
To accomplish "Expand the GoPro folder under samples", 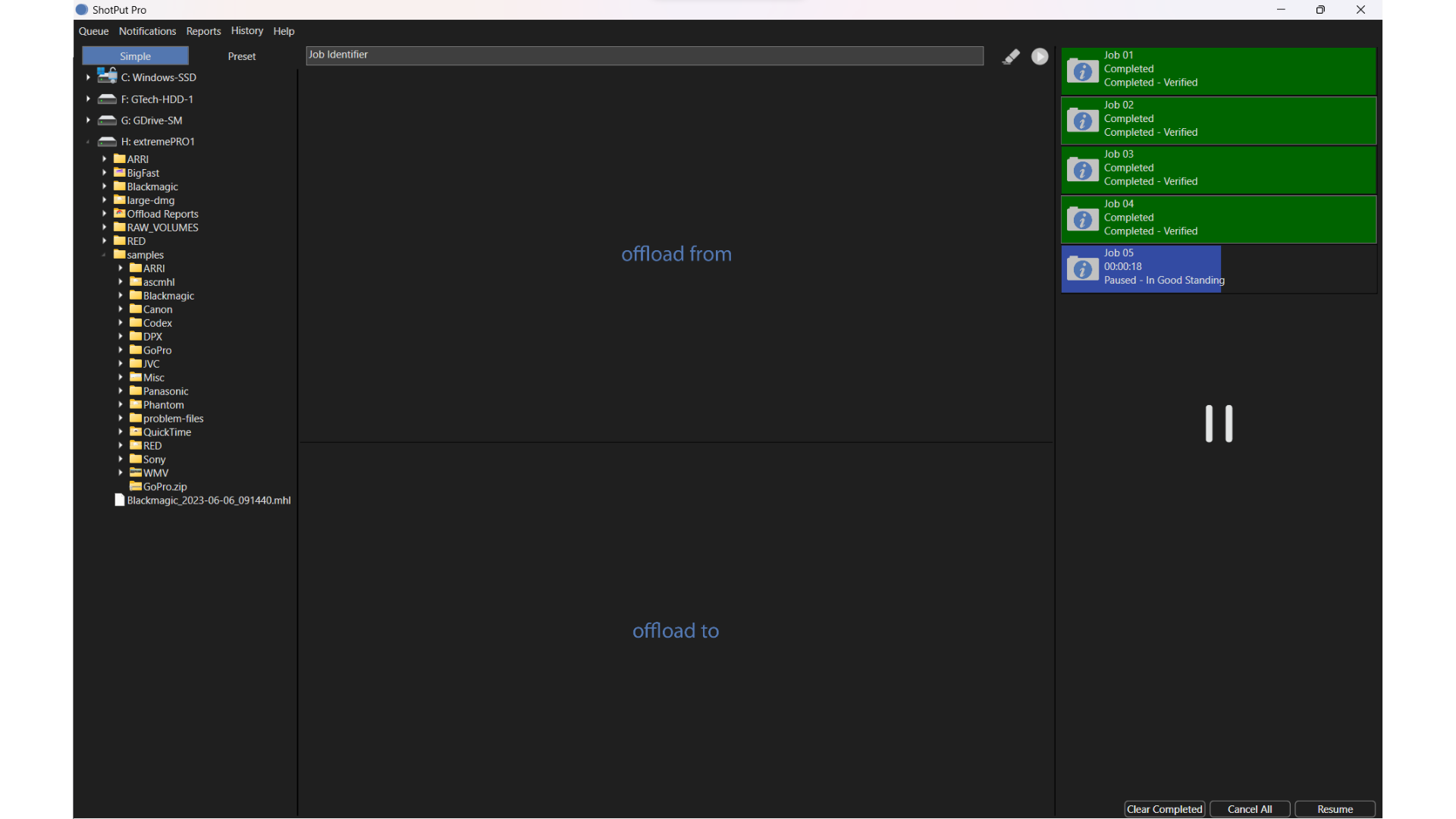I will (x=121, y=350).
